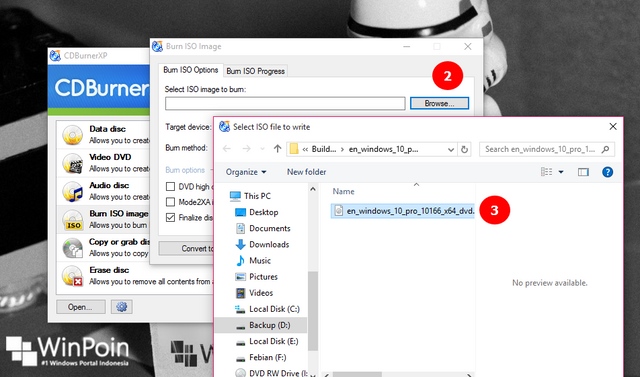Open CDBurnerXP settings gear button
This screenshot has height=377, width=640.
tap(122, 307)
